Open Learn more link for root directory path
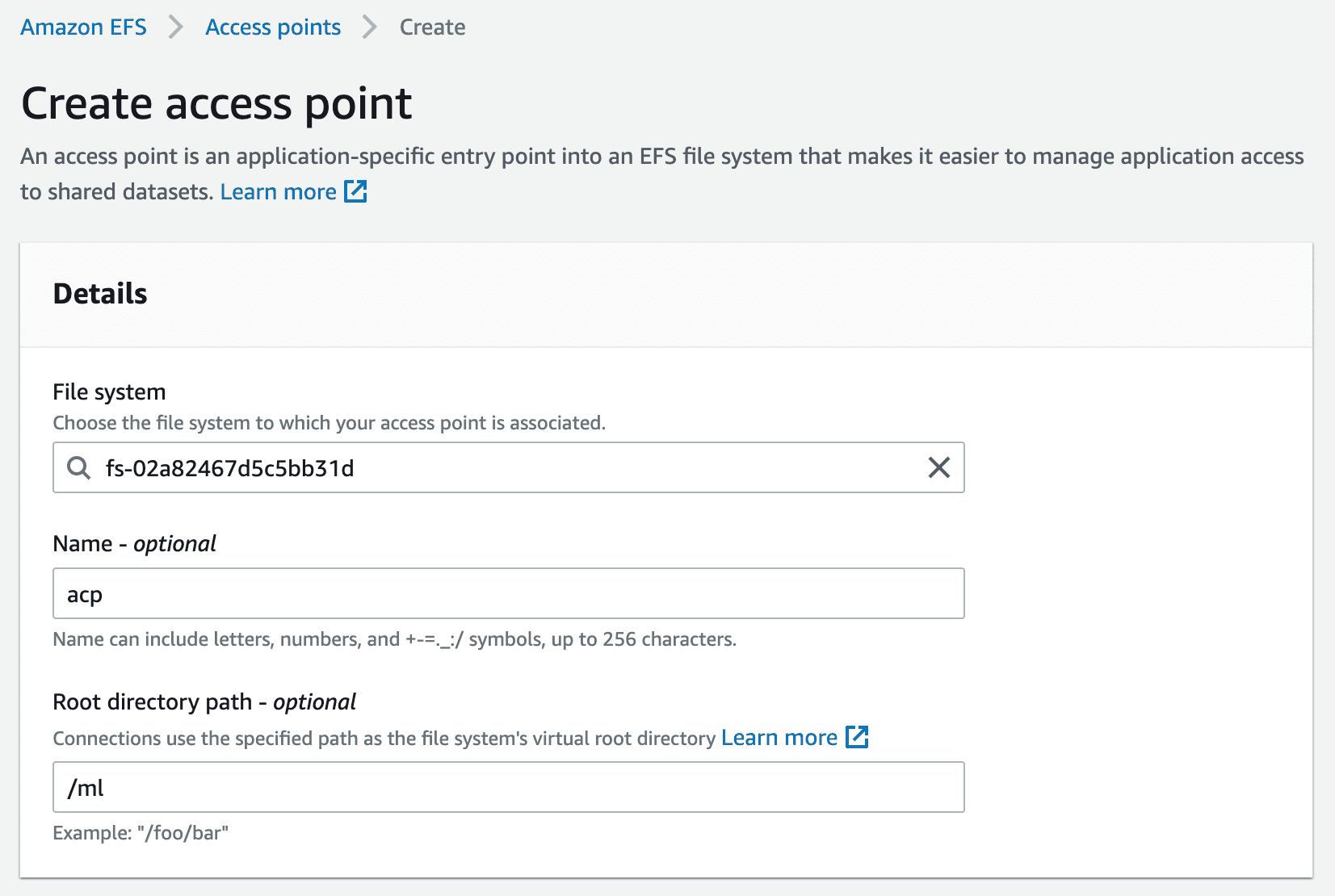 pos(779,738)
